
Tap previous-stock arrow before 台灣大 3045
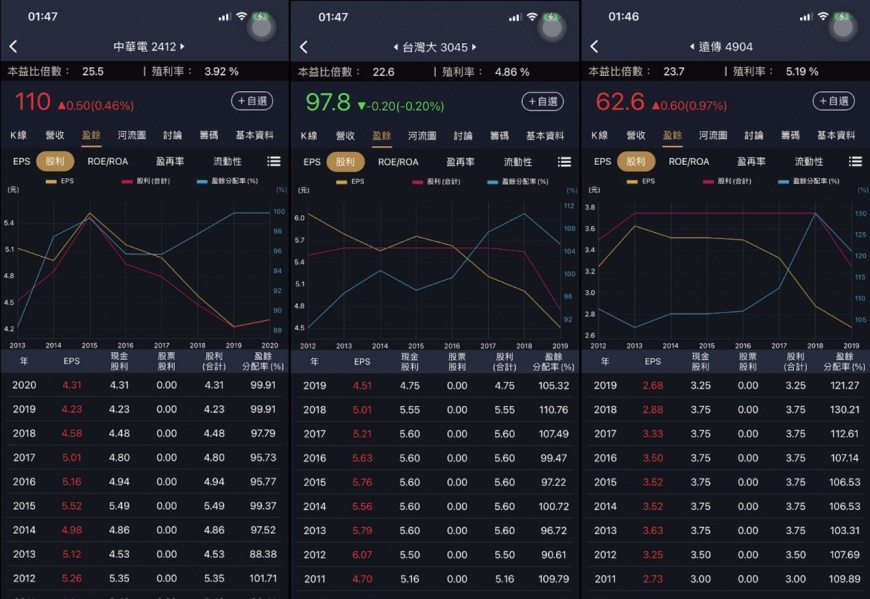[396, 47]
